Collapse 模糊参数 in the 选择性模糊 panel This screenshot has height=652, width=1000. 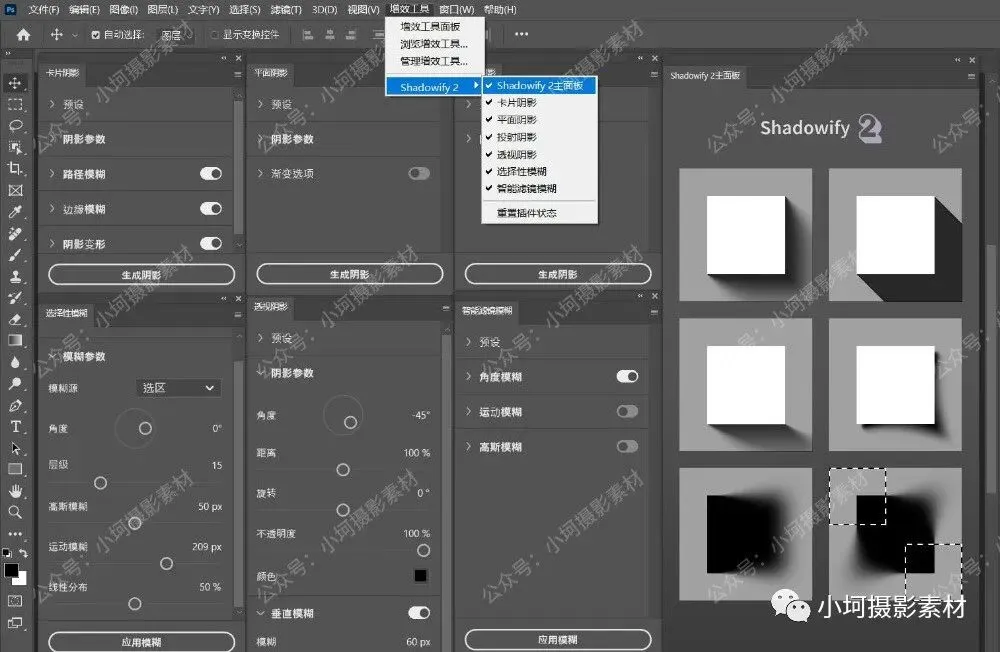tap(52, 356)
